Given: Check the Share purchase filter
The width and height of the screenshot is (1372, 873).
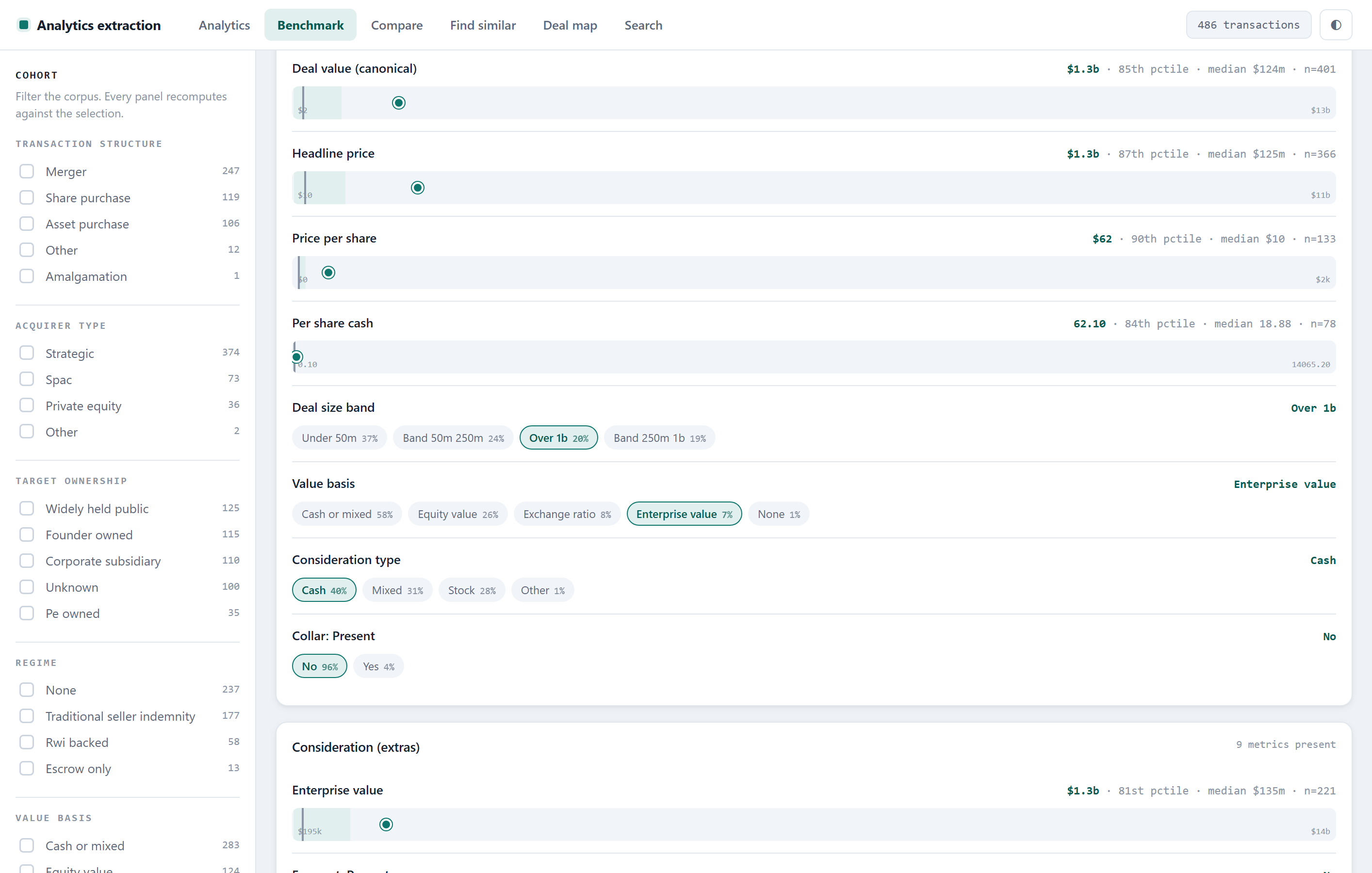Looking at the screenshot, I should click(x=27, y=197).
